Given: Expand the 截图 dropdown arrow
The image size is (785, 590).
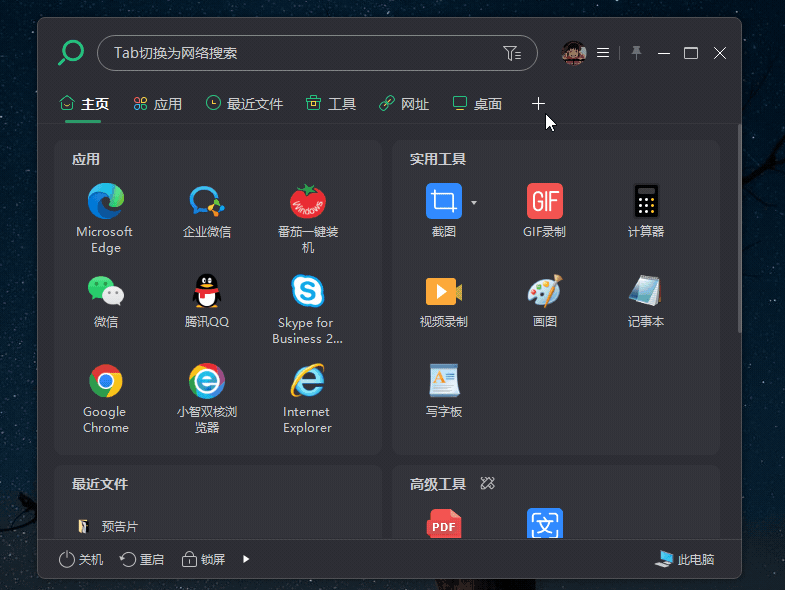Looking at the screenshot, I should pyautogui.click(x=474, y=202).
